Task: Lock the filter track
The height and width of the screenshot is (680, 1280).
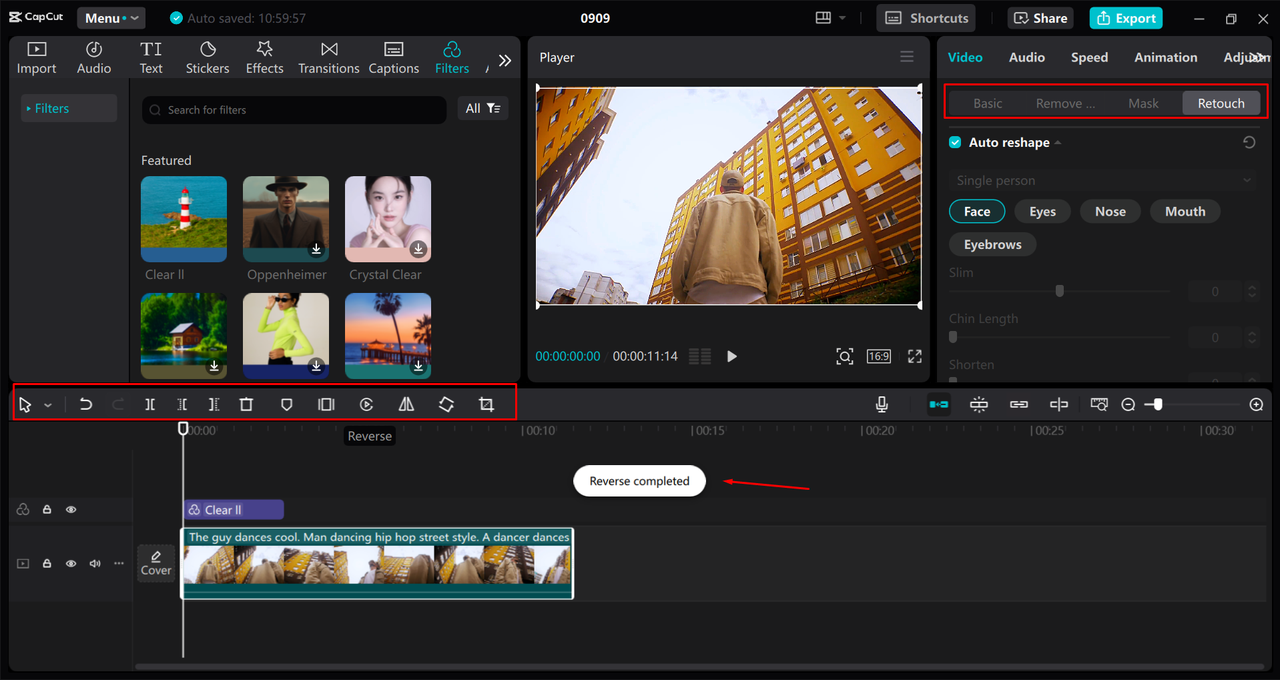Action: 47,510
